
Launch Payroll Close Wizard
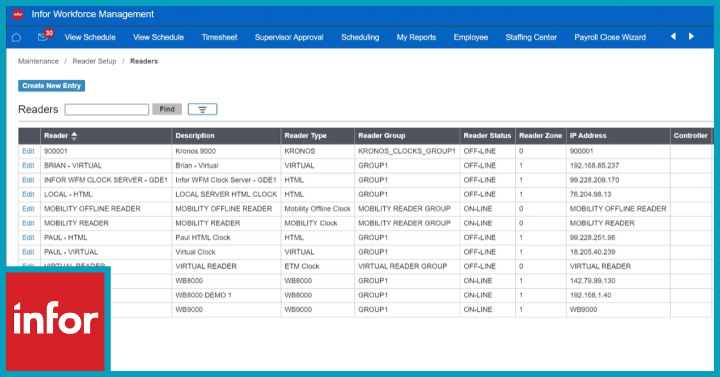[x=610, y=37]
